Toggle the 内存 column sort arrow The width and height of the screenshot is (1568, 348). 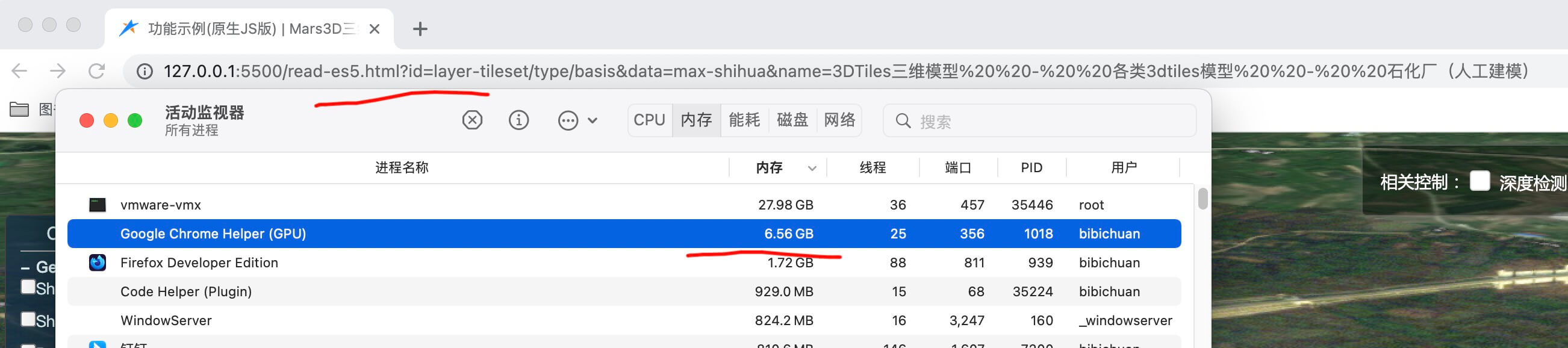tap(811, 169)
